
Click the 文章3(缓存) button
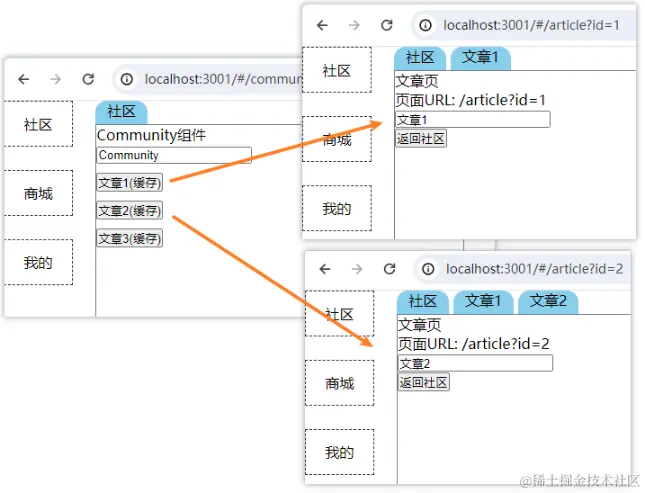[130, 238]
